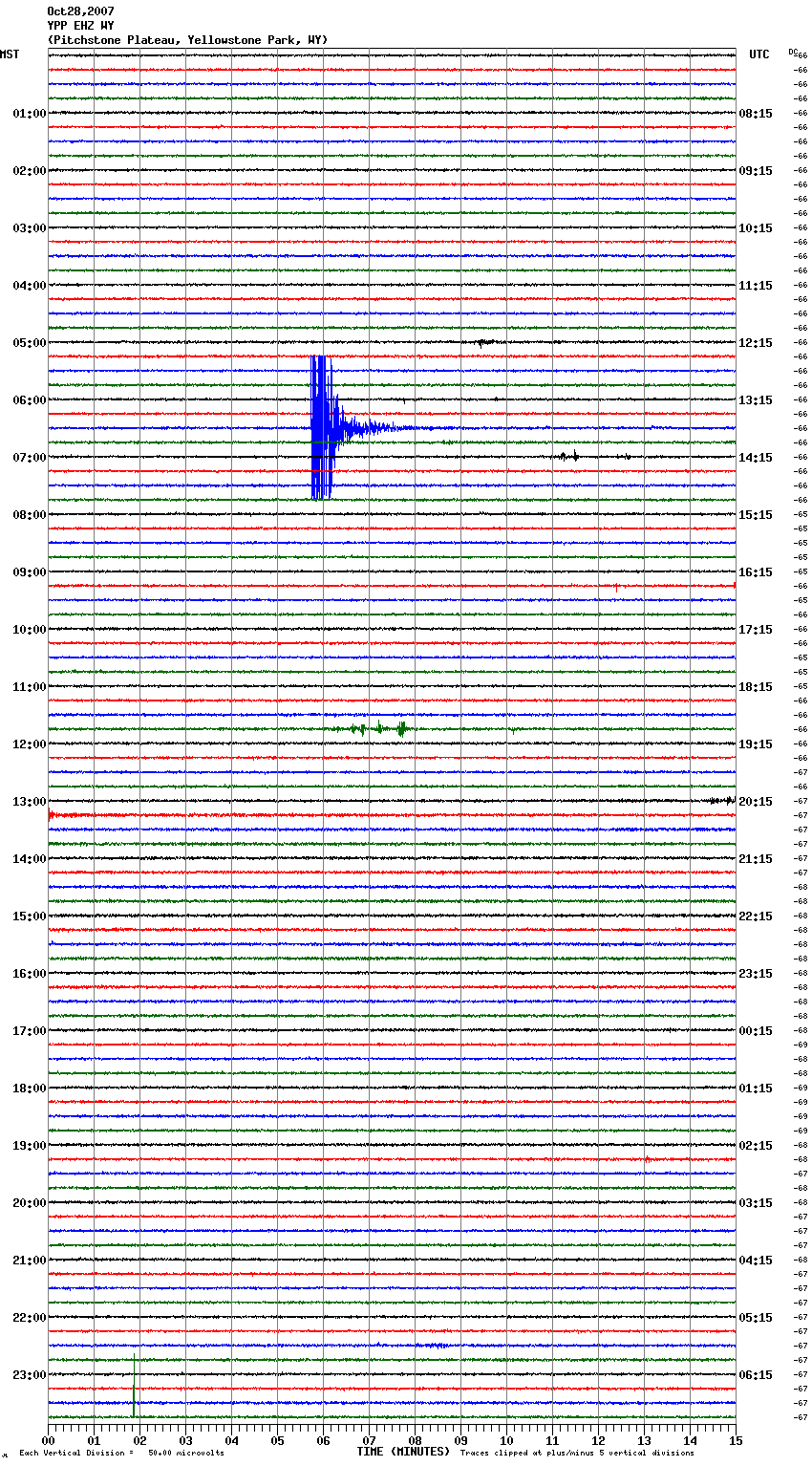Click the 12:15 UTC time label
812x1466 pixels.
pyautogui.click(x=756, y=343)
